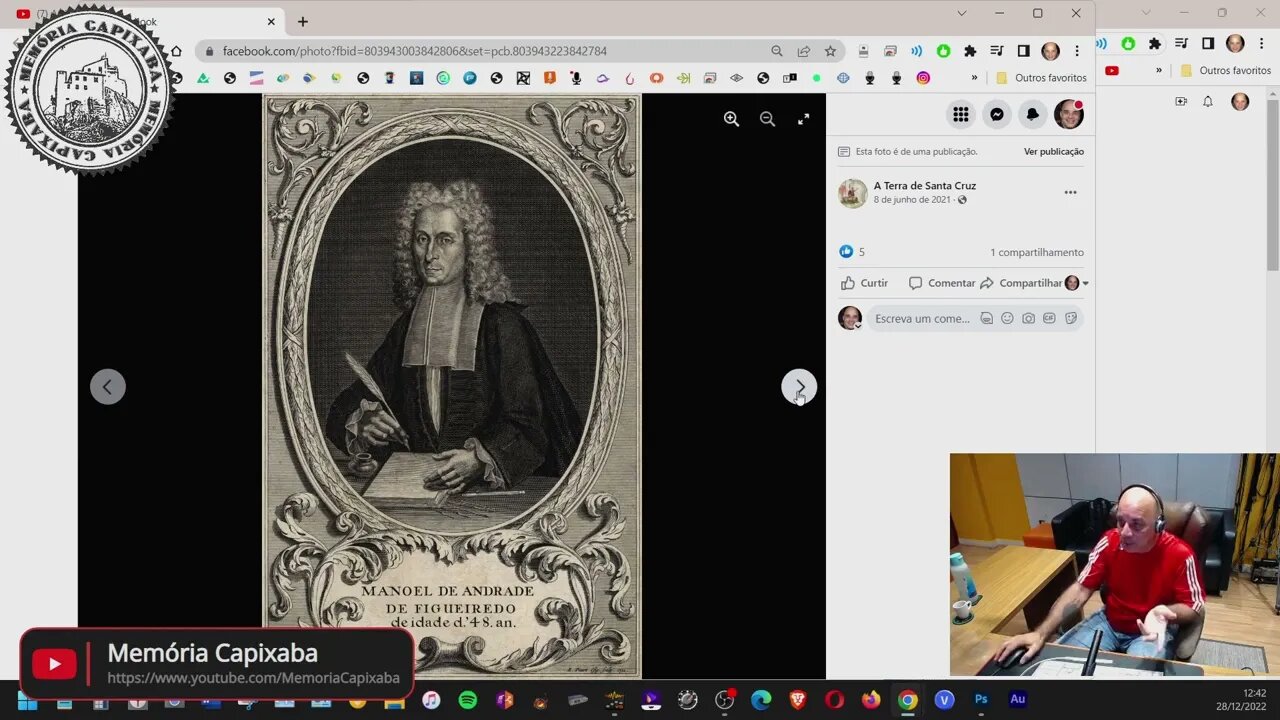The image size is (1280, 720).
Task: Open the emoji picker in comment box
Action: pyautogui.click(x=1007, y=319)
